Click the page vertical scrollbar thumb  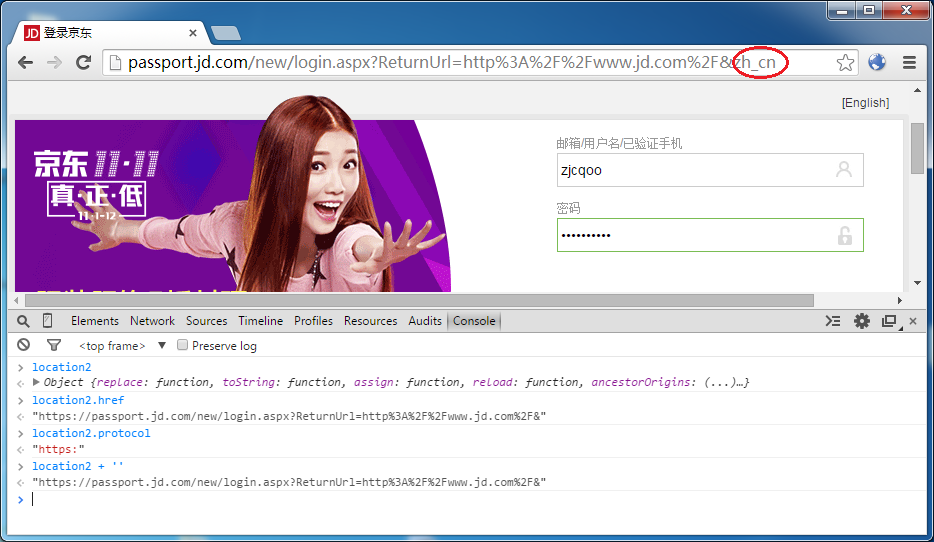(917, 148)
